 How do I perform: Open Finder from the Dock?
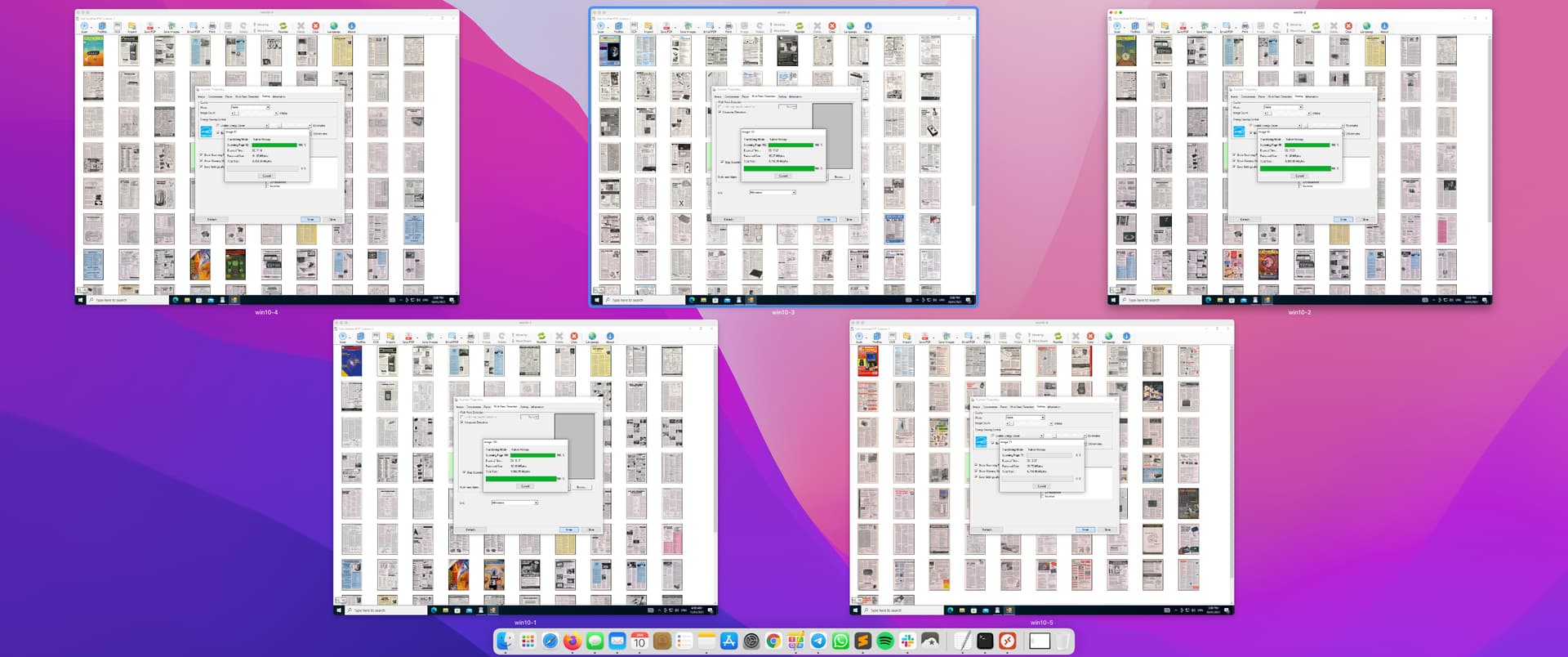505,641
